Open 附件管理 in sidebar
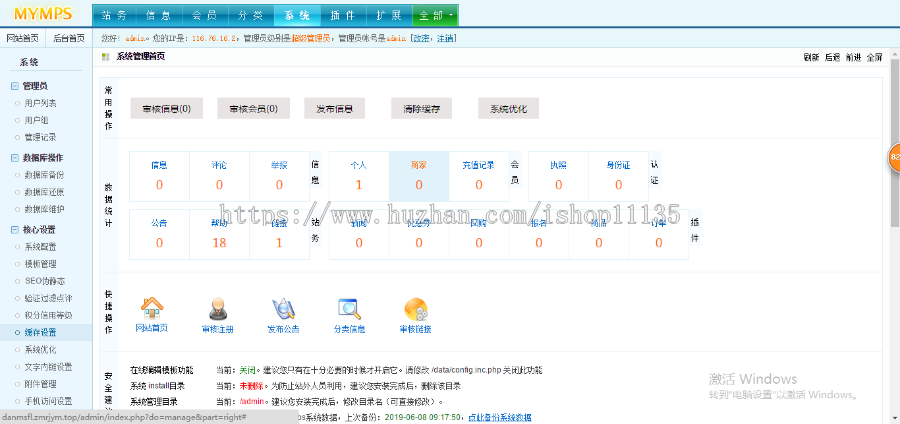 pyautogui.click(x=40, y=384)
